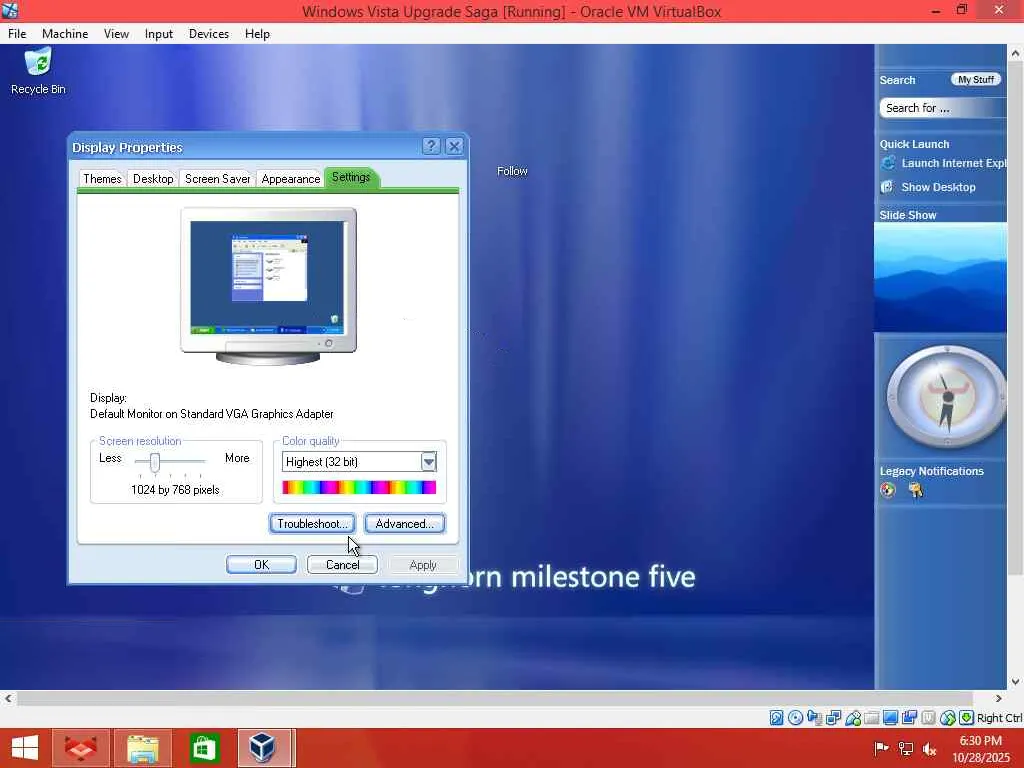Image resolution: width=1024 pixels, height=768 pixels.
Task: Click the Apply button
Action: tap(423, 565)
